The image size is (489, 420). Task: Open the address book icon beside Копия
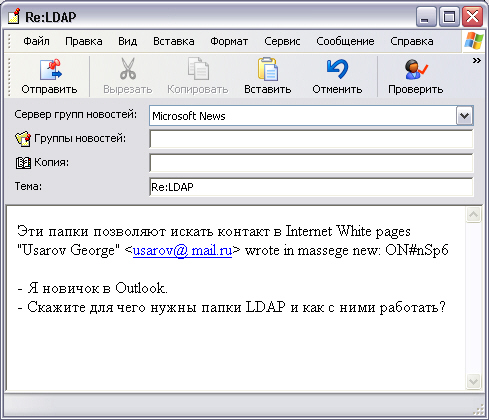click(23, 163)
